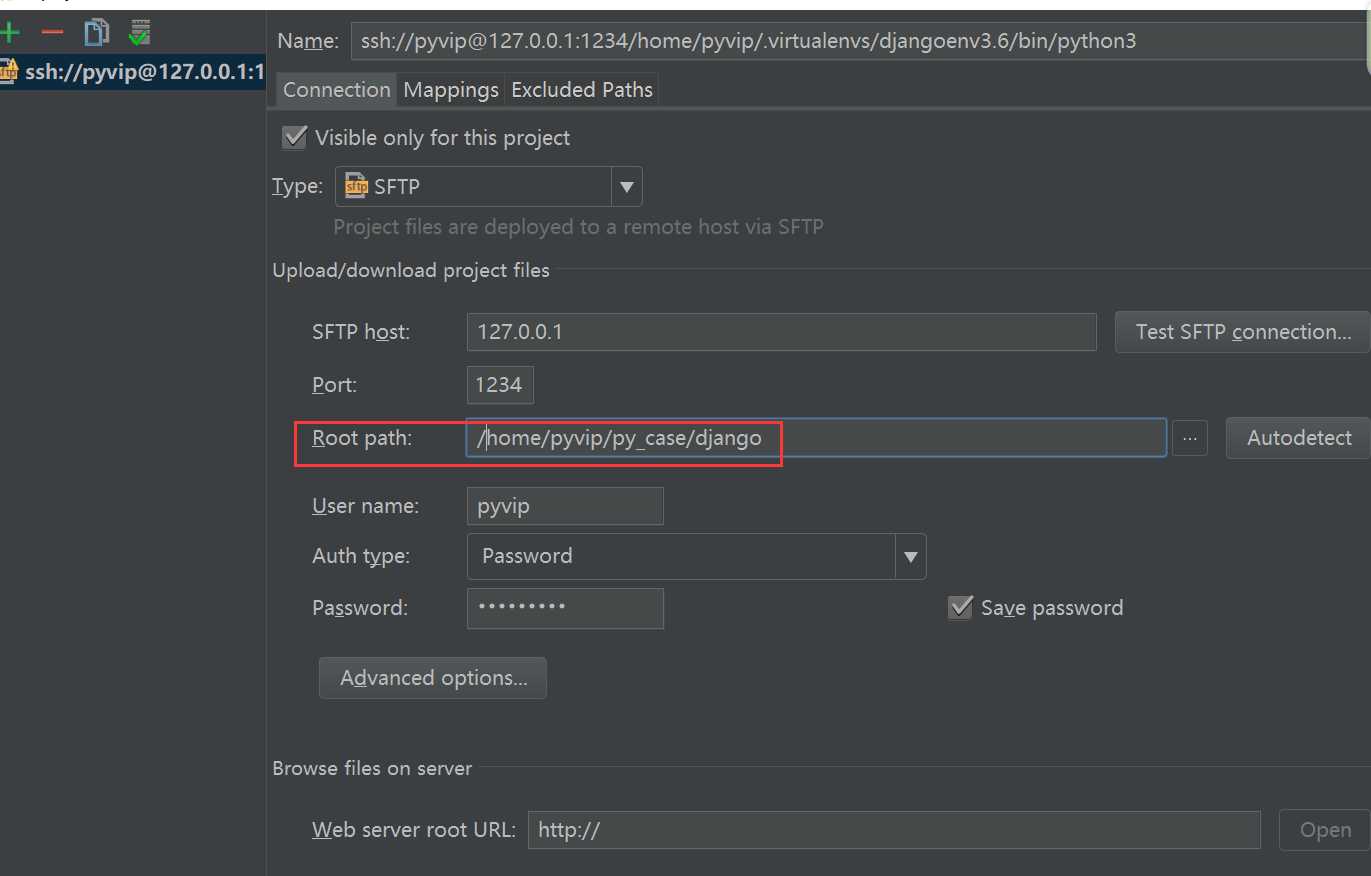This screenshot has width=1371, height=876.
Task: Edit the Root path field
Action: point(816,438)
